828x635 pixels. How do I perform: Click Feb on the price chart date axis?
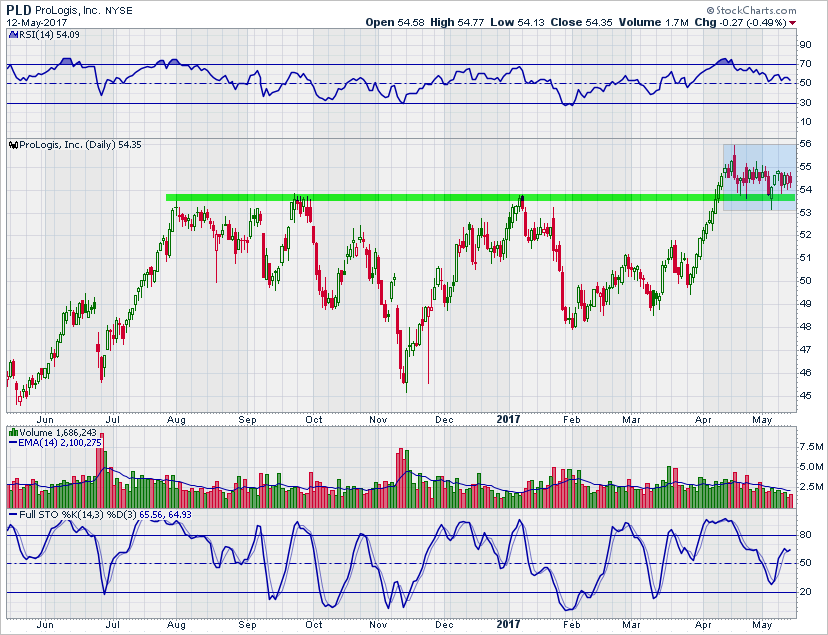click(572, 420)
